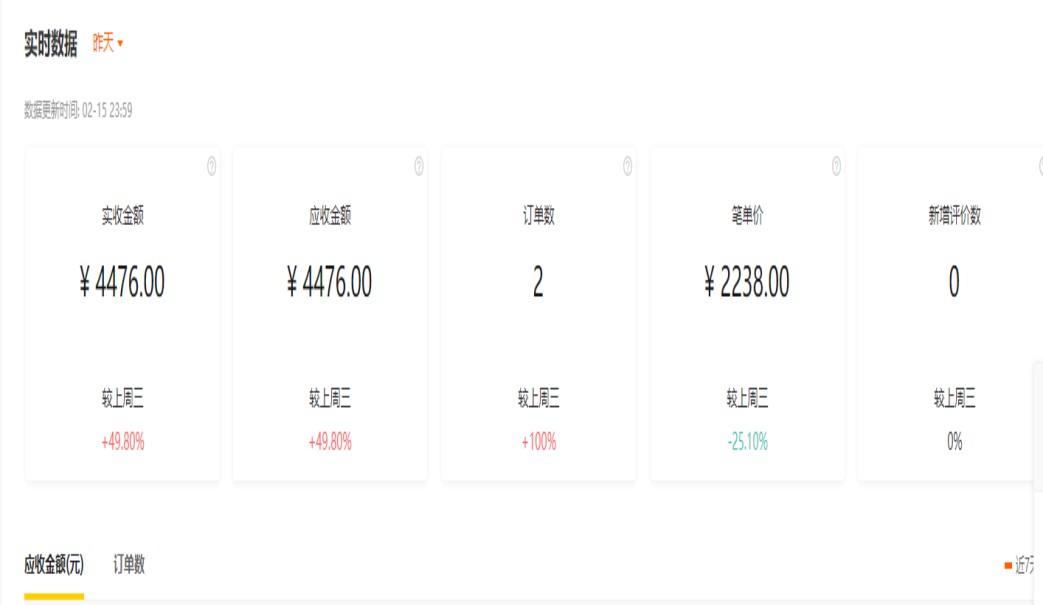
Task: Click the 数据更新时间 timestamp text
Action: pyautogui.click(x=78, y=111)
